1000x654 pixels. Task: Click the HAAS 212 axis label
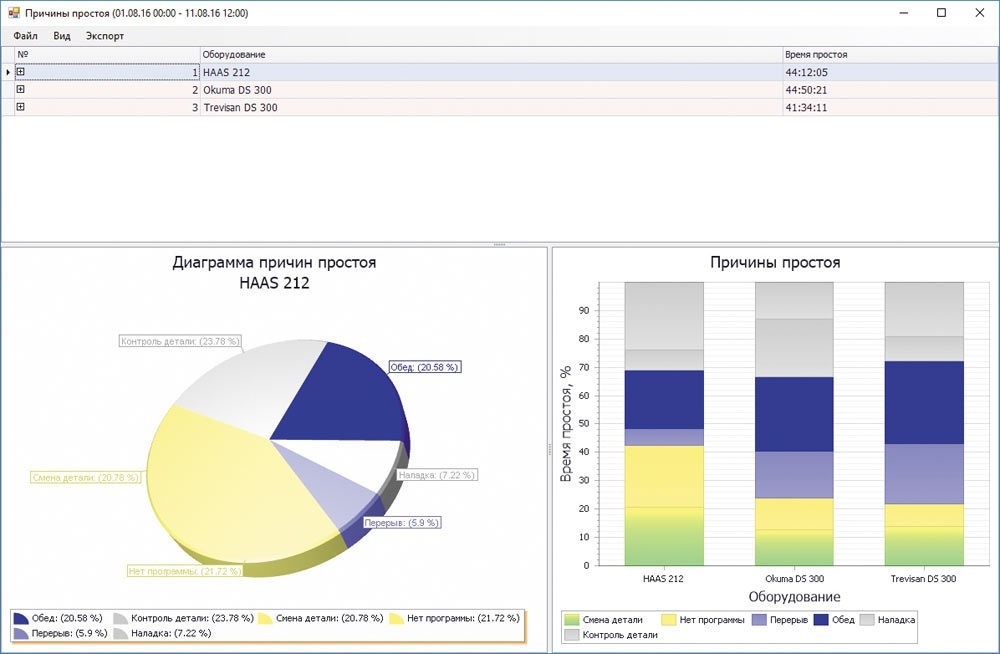663,579
